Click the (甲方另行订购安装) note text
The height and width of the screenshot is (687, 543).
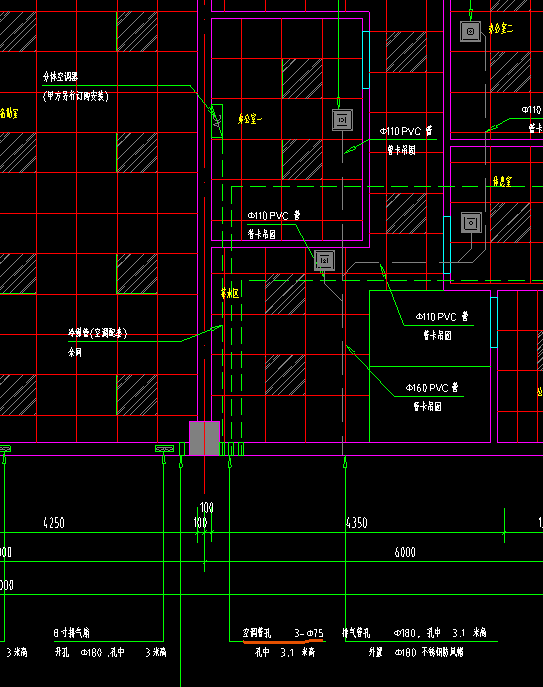click(x=76, y=96)
